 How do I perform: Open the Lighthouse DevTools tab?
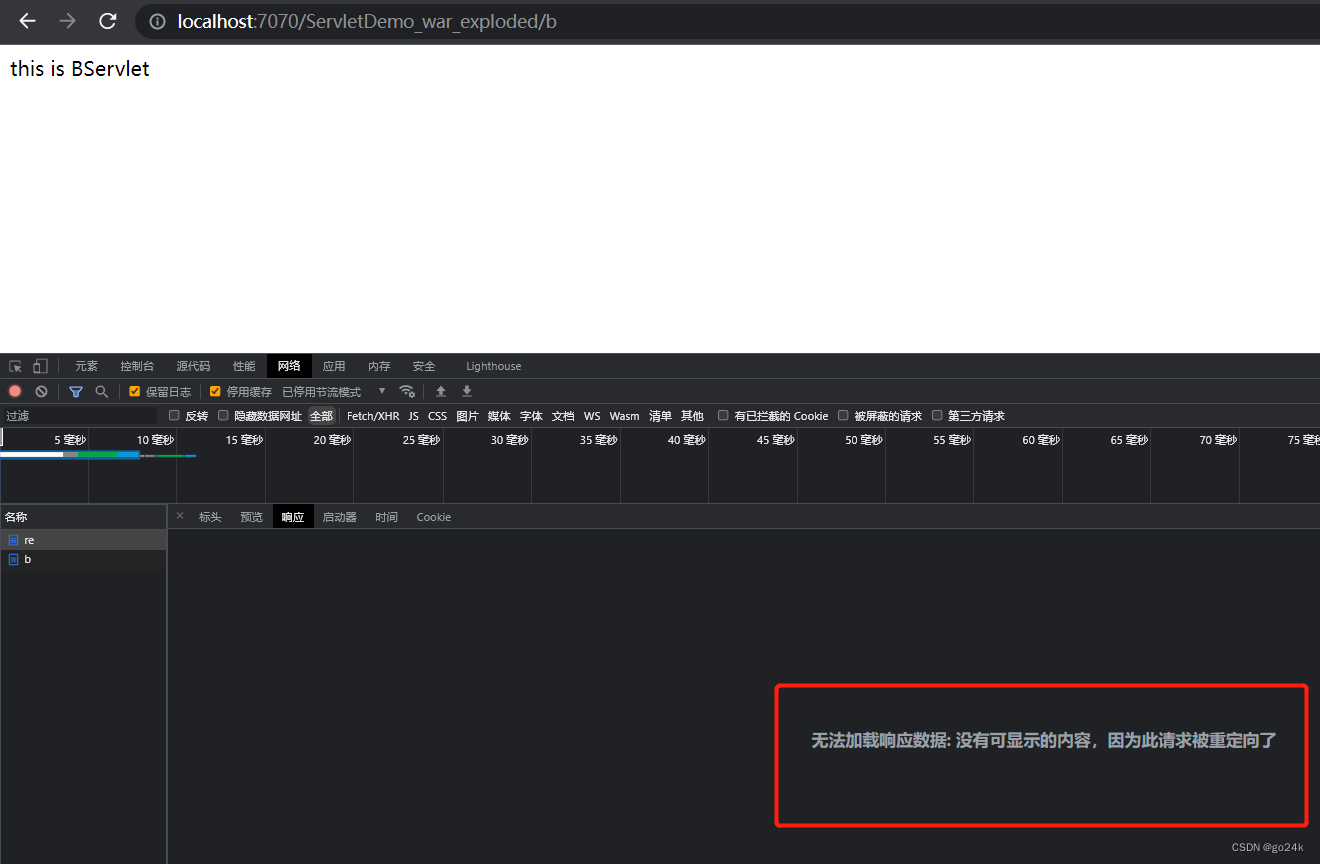(x=494, y=366)
